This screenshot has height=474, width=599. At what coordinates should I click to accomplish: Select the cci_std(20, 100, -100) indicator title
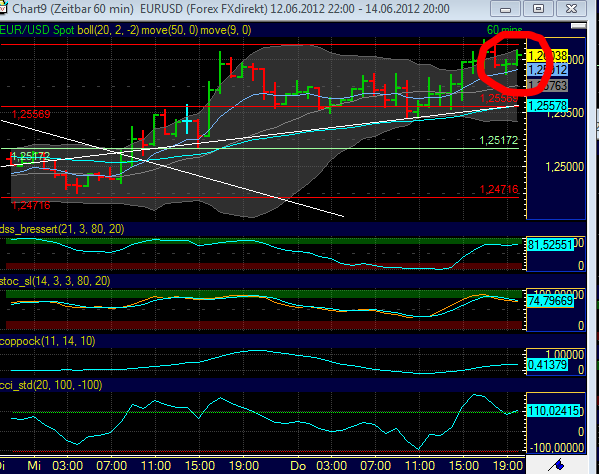tap(51, 385)
